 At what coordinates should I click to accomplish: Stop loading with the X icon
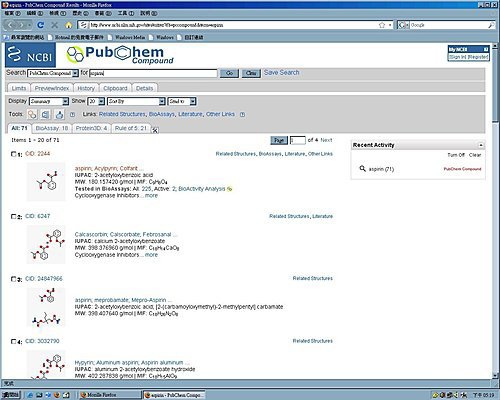coord(55,25)
